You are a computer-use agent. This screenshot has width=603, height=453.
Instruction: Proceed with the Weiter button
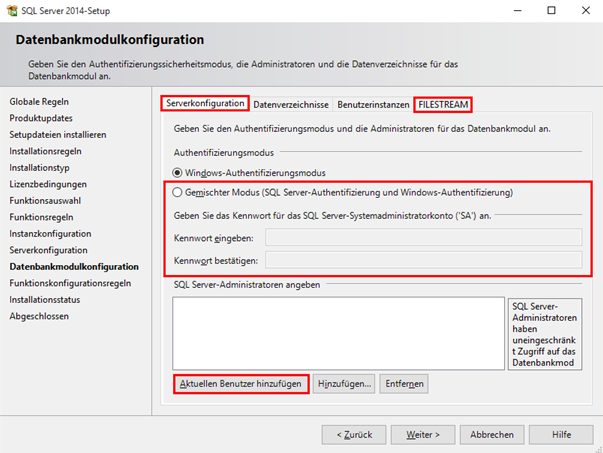[x=423, y=435]
